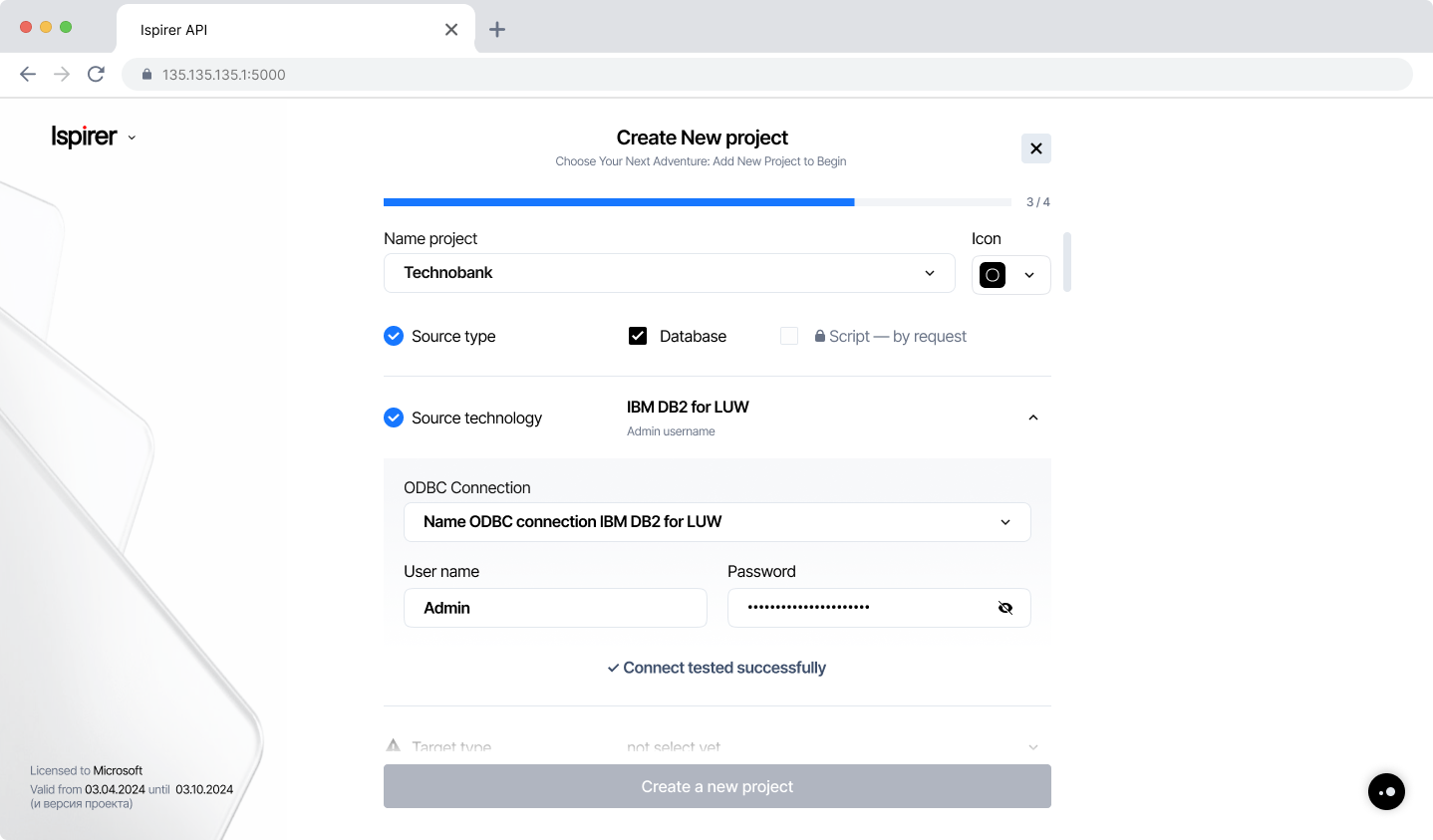The height and width of the screenshot is (840, 1433).
Task: Close the Create New project dialog
Action: [x=1036, y=148]
